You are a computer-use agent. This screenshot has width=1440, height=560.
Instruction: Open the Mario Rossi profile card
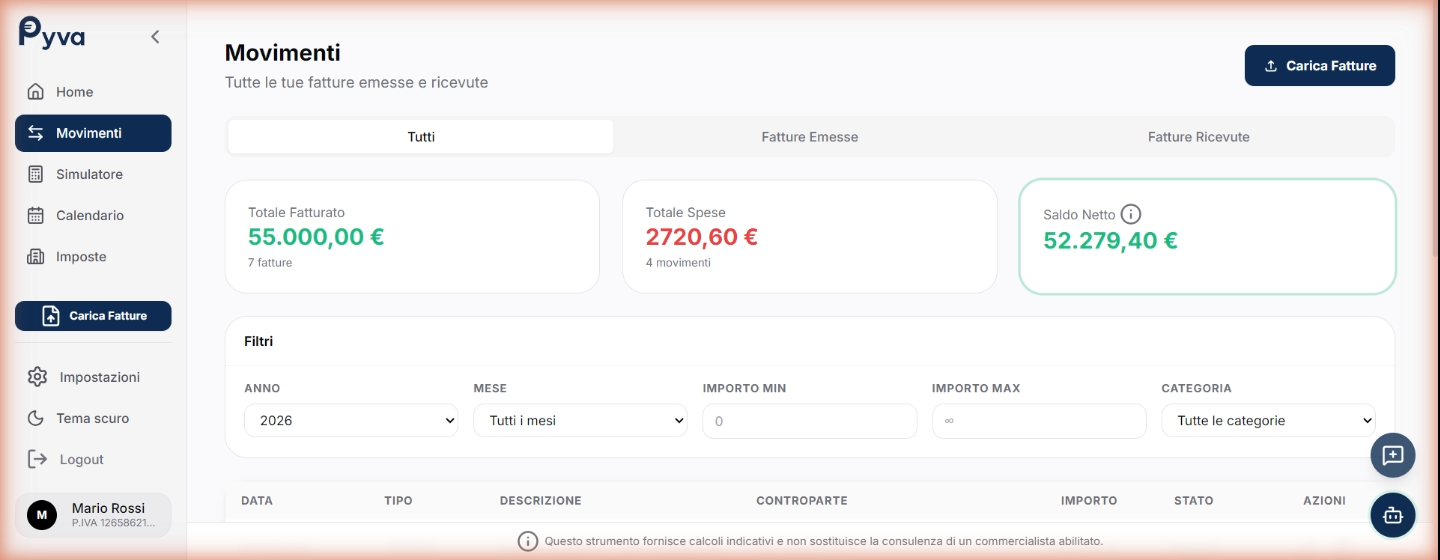(x=93, y=515)
